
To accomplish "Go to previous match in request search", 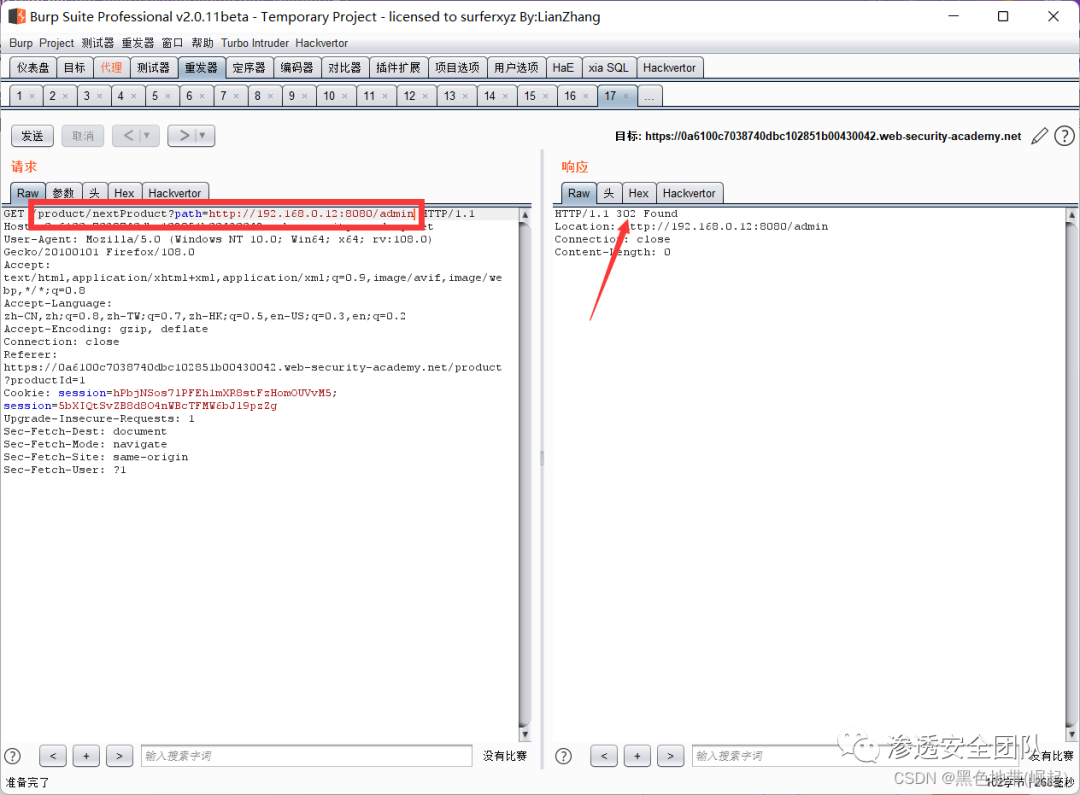I will coord(53,756).
